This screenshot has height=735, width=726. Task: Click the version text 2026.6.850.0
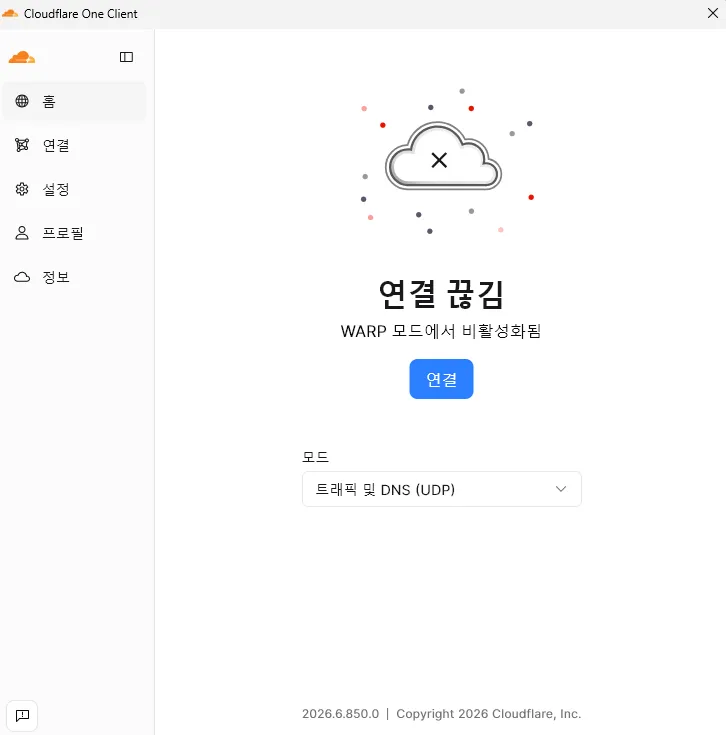[340, 713]
